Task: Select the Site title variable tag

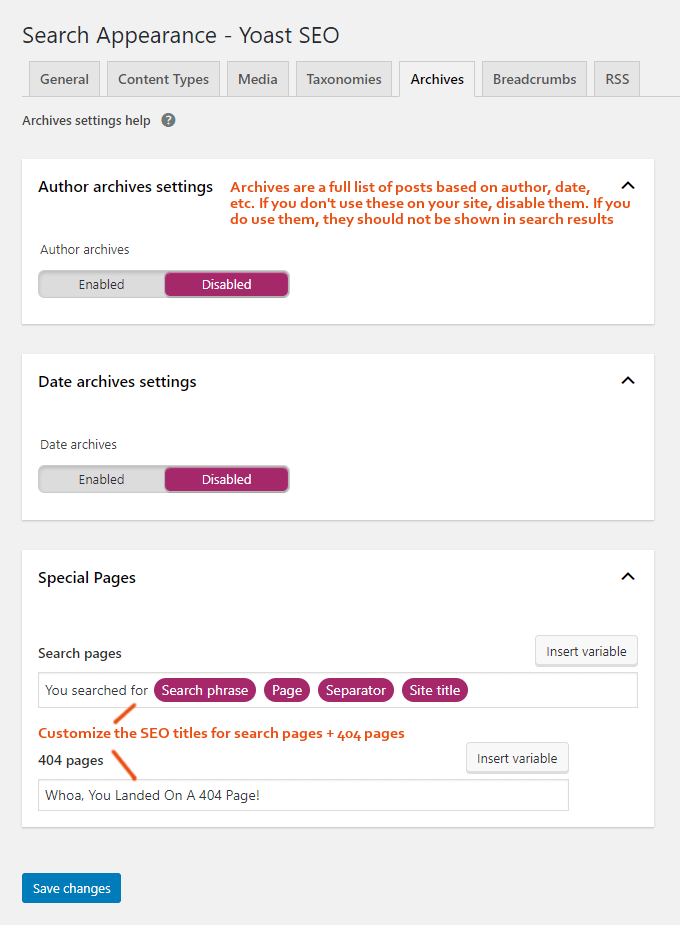Action: 434,690
